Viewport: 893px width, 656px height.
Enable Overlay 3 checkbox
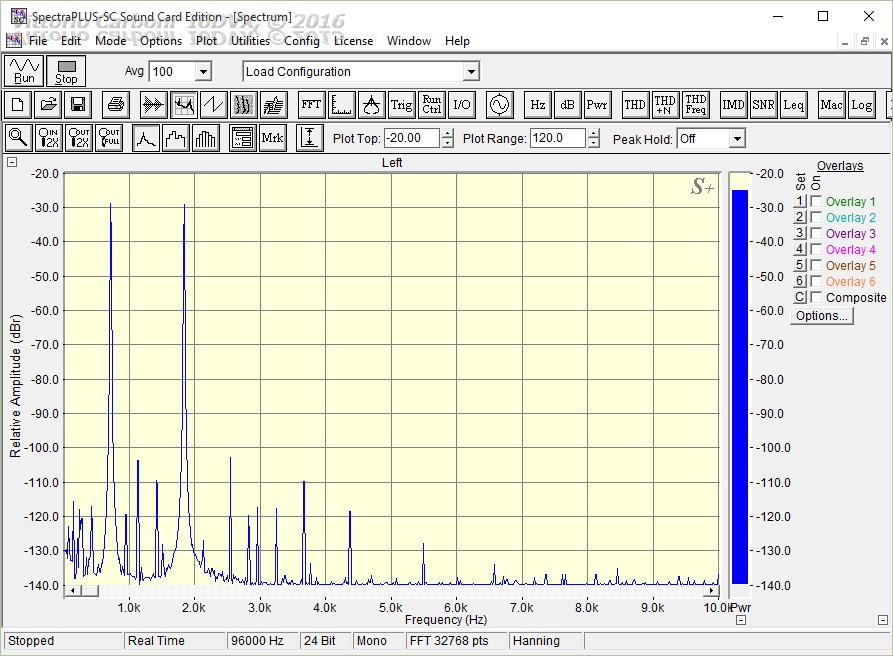click(x=816, y=233)
